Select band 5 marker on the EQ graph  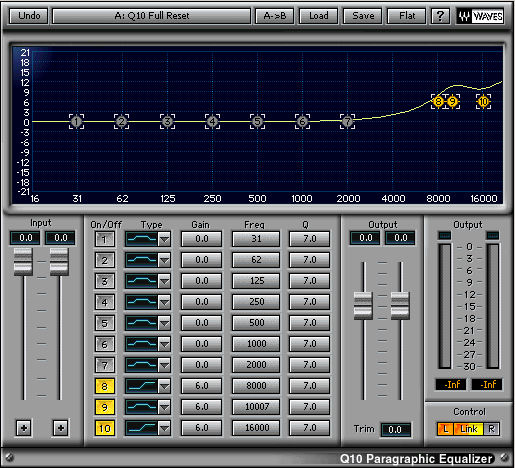coord(257,122)
